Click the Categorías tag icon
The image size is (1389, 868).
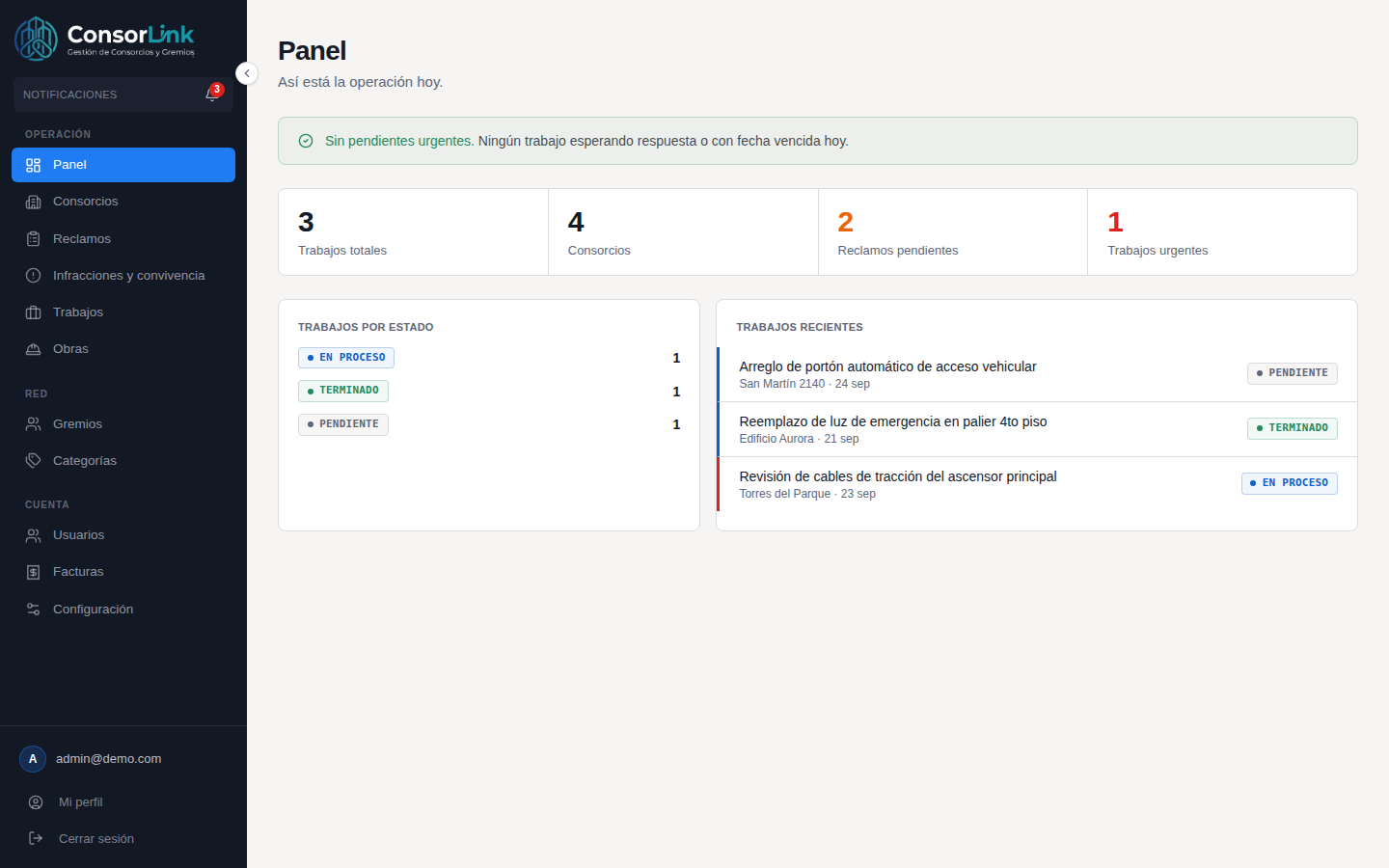coord(34,461)
